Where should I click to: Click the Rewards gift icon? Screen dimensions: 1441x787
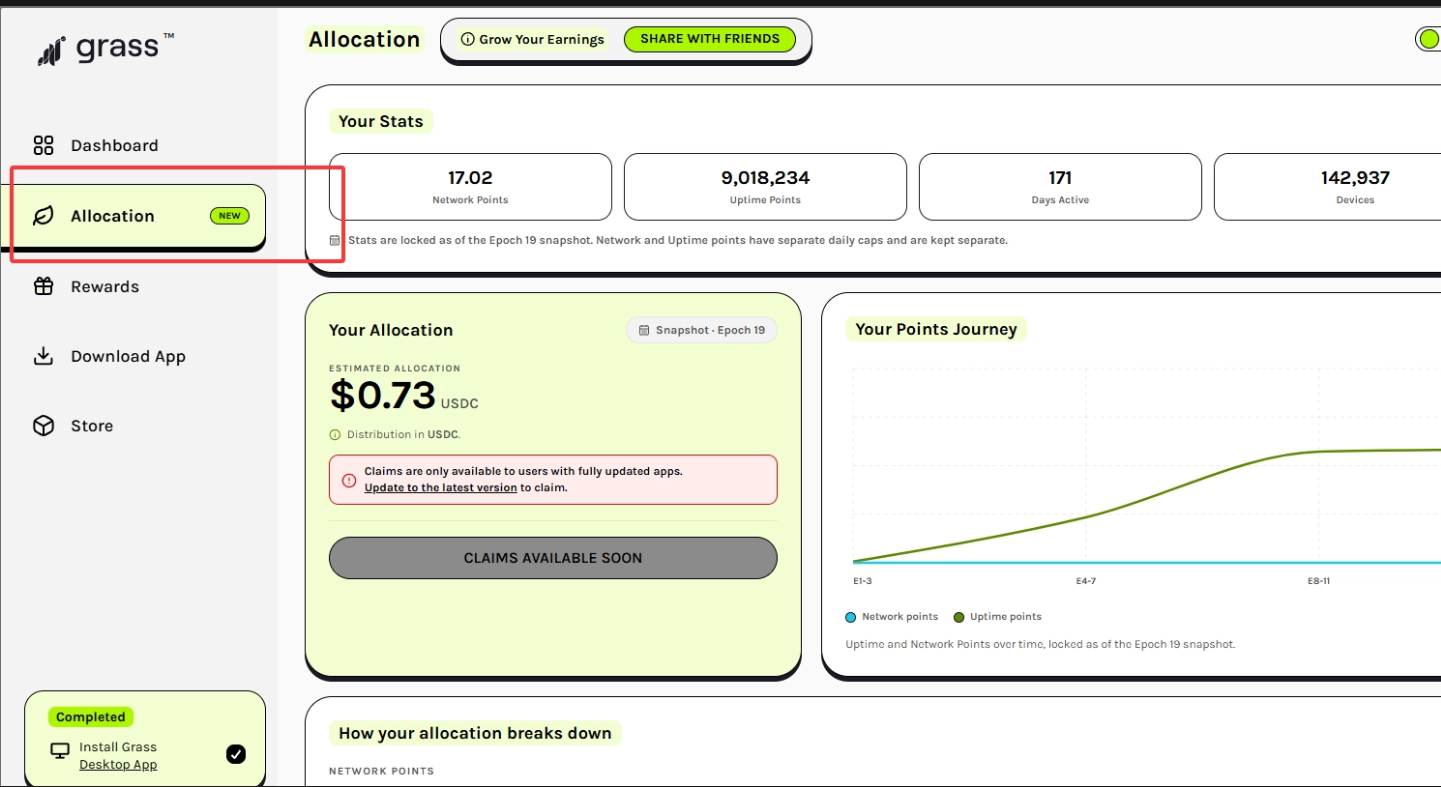(43, 286)
